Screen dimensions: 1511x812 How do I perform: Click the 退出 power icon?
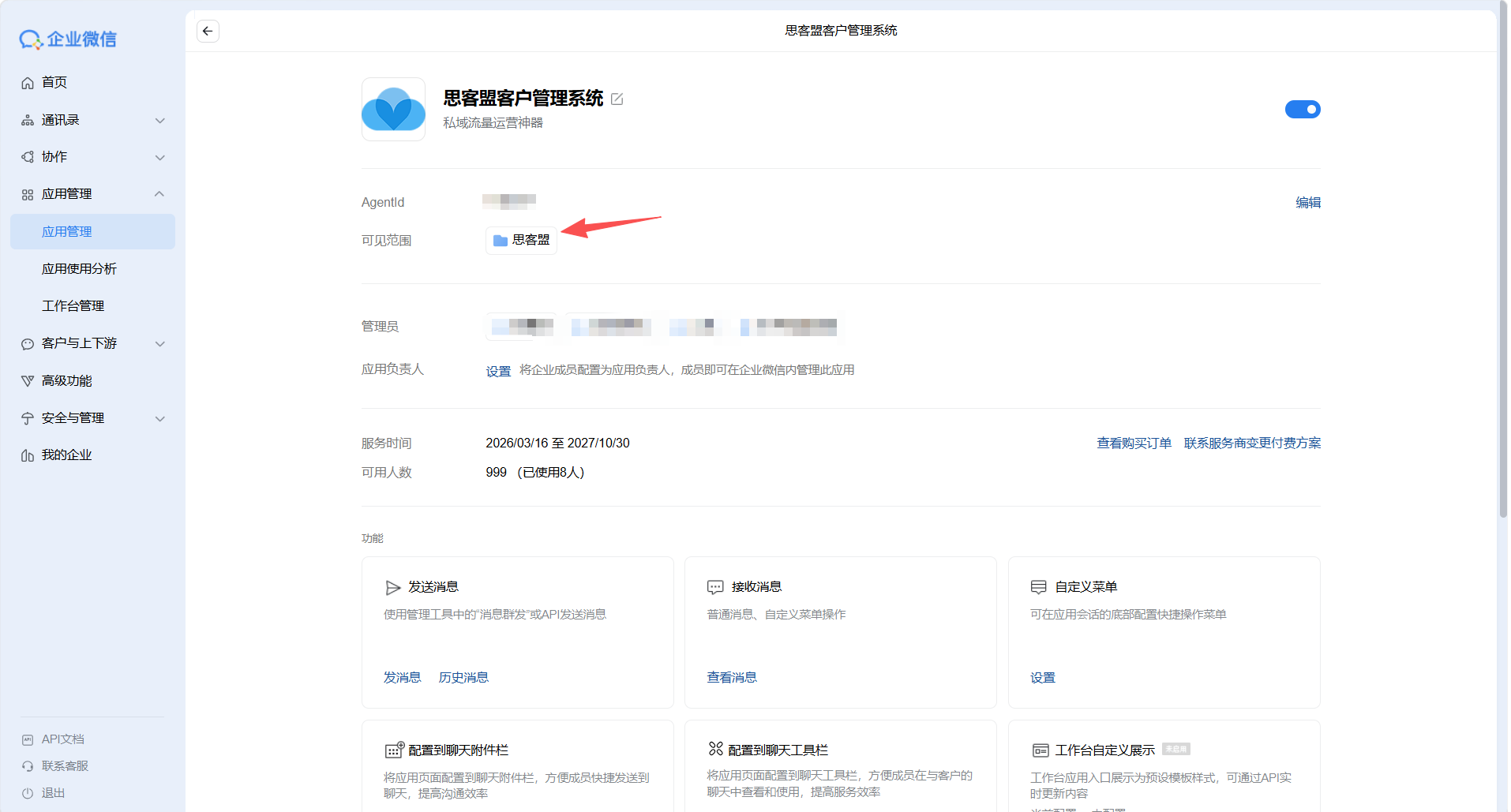(28, 793)
